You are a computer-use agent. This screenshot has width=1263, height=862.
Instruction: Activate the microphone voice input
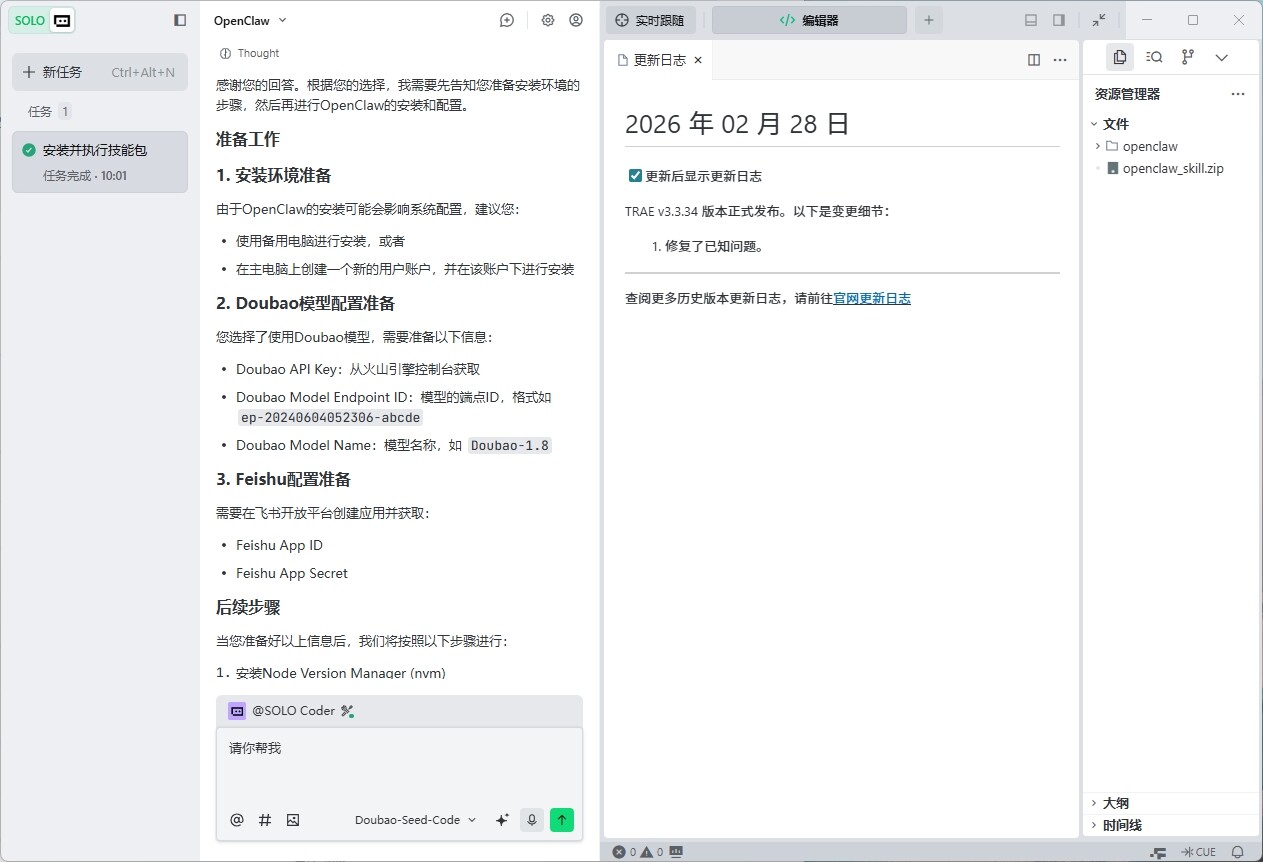click(532, 820)
